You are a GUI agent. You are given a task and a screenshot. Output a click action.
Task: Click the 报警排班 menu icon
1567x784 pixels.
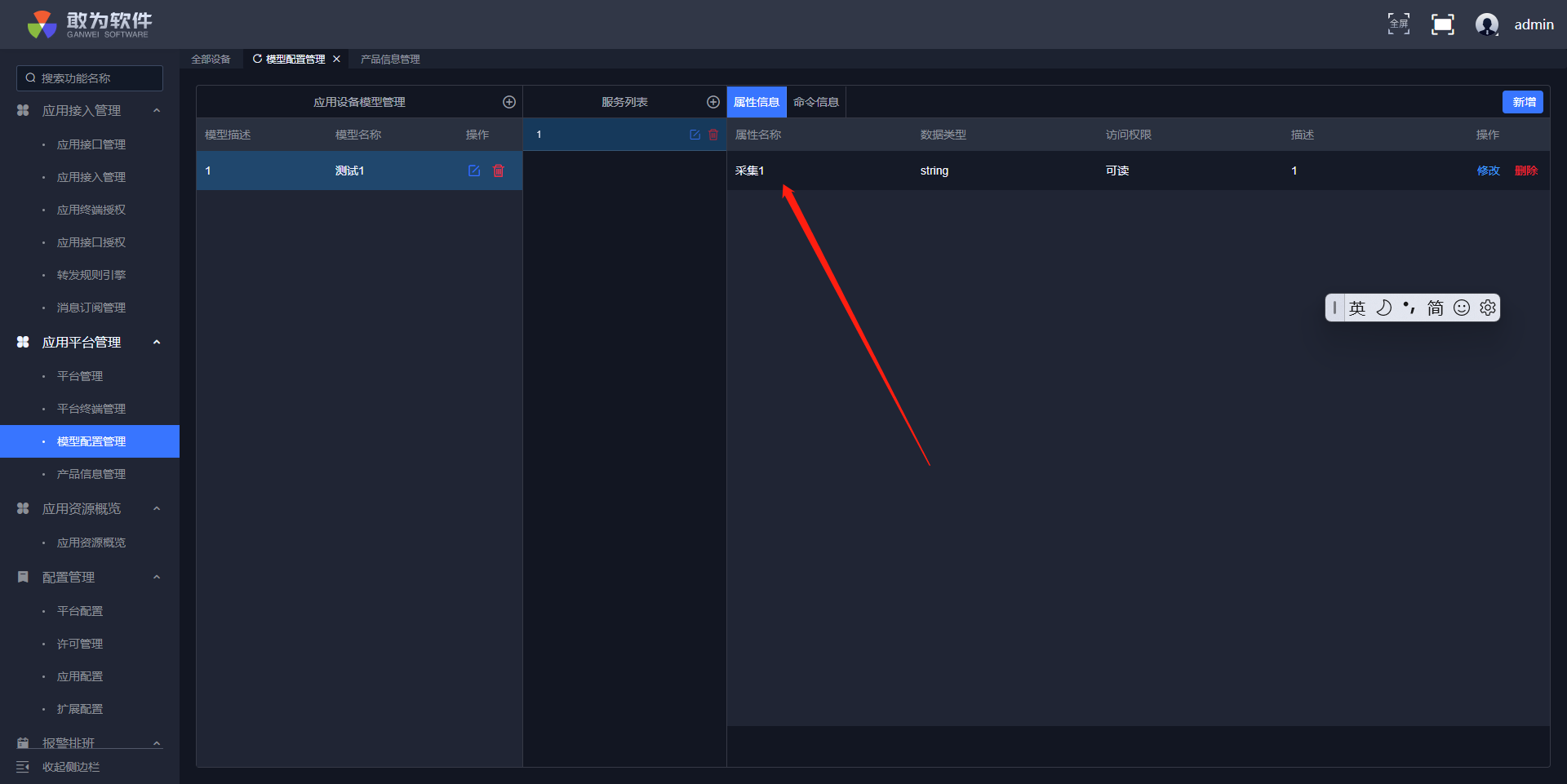pos(23,743)
